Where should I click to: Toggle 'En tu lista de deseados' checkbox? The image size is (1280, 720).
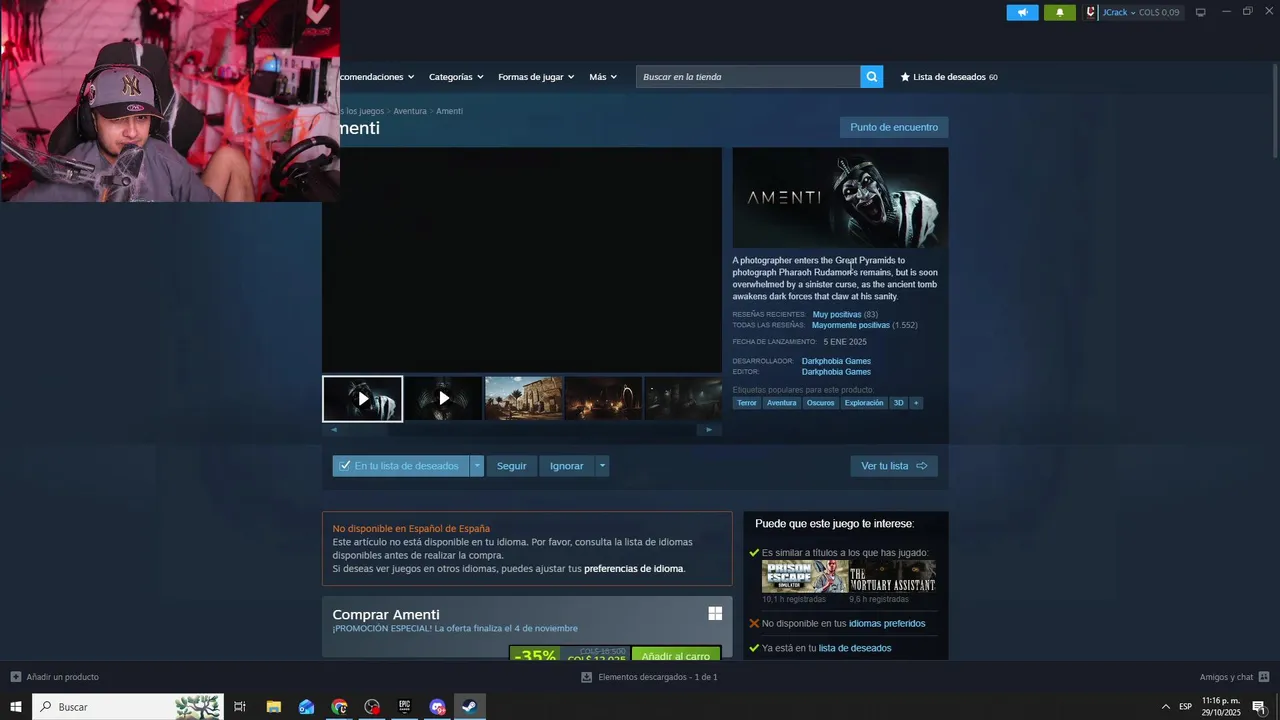tap(345, 466)
